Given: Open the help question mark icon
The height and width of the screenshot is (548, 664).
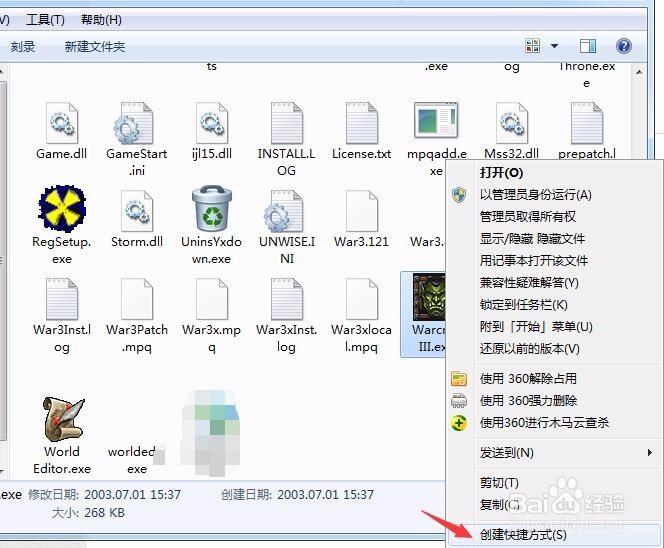Looking at the screenshot, I should 623,46.
